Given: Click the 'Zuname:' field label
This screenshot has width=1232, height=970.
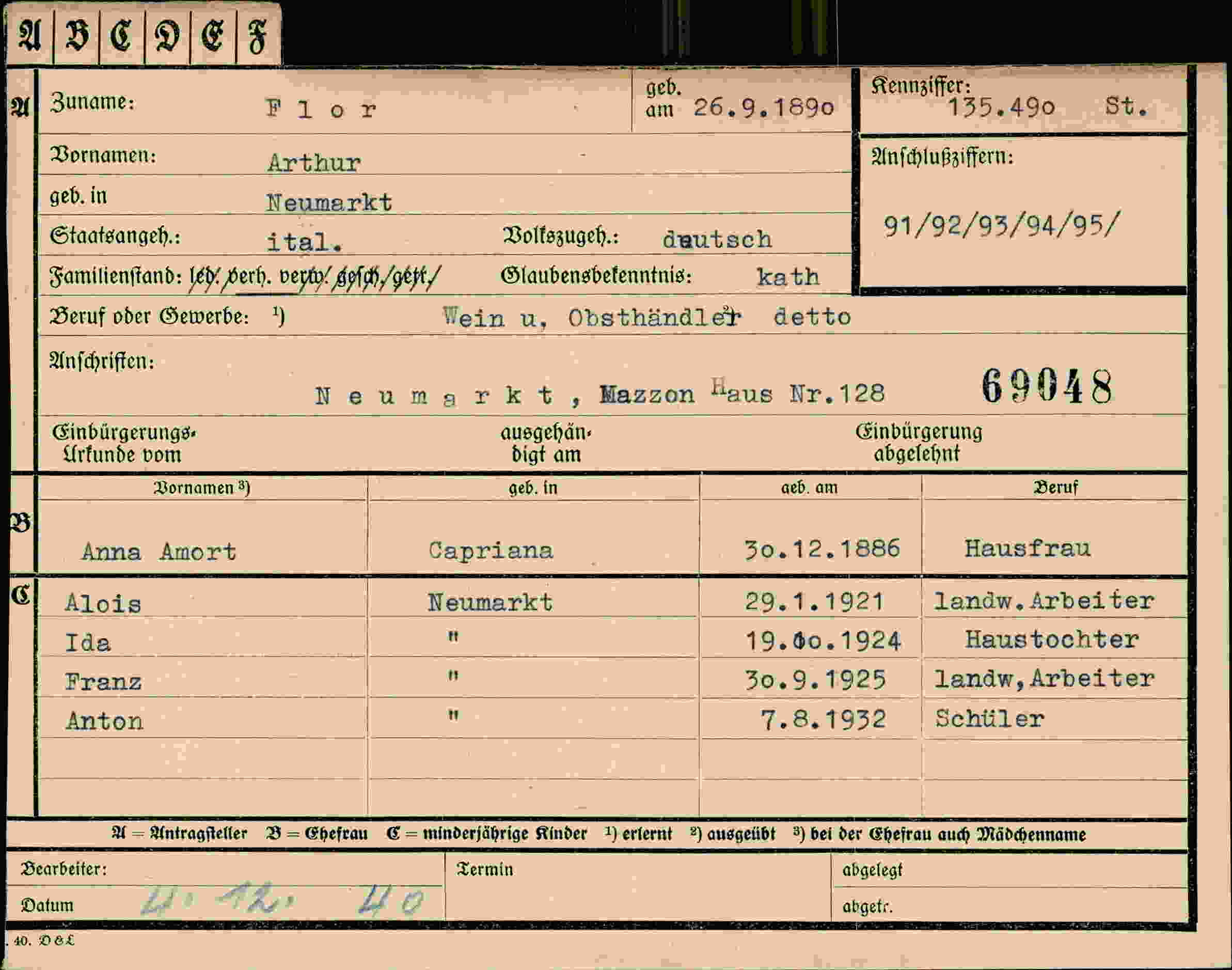Looking at the screenshot, I should click(x=92, y=102).
